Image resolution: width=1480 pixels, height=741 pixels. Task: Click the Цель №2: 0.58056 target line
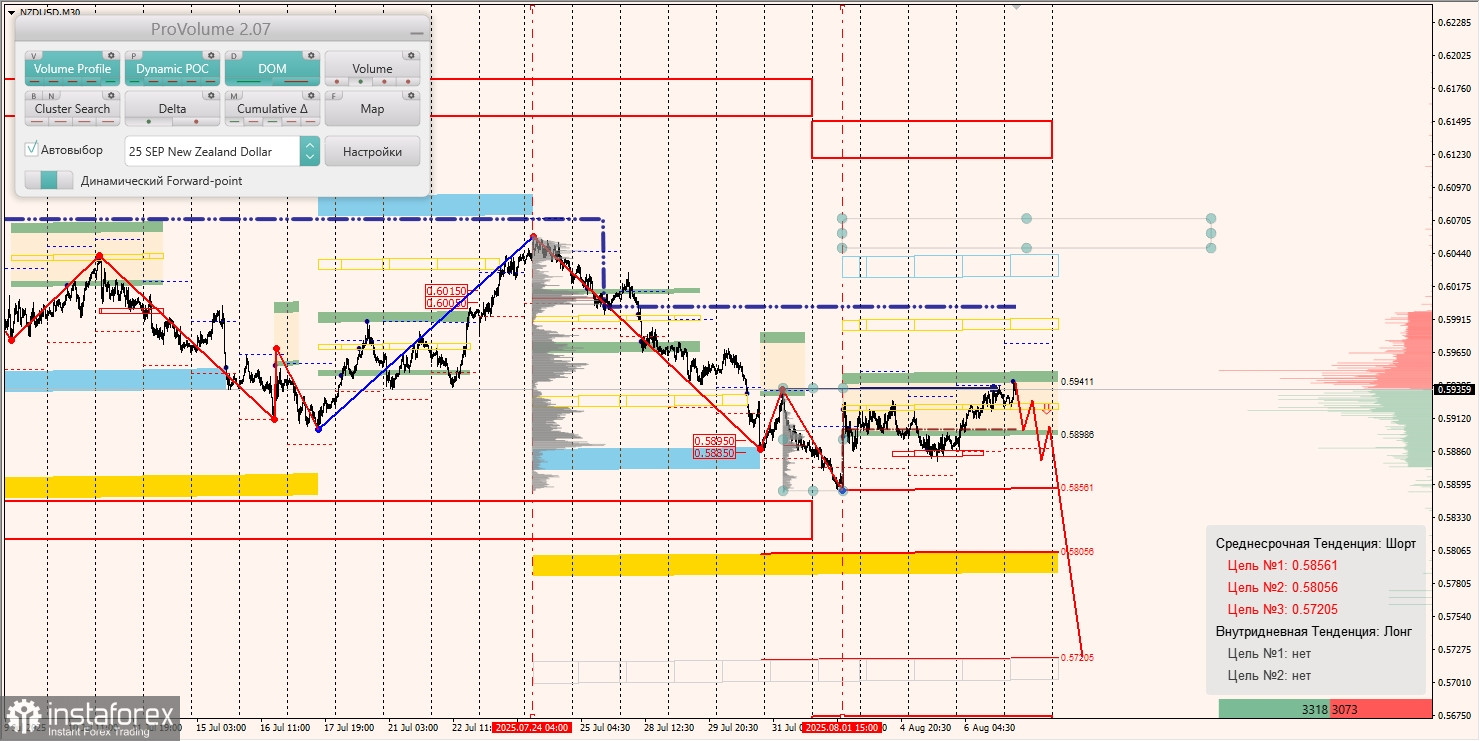click(1282, 587)
